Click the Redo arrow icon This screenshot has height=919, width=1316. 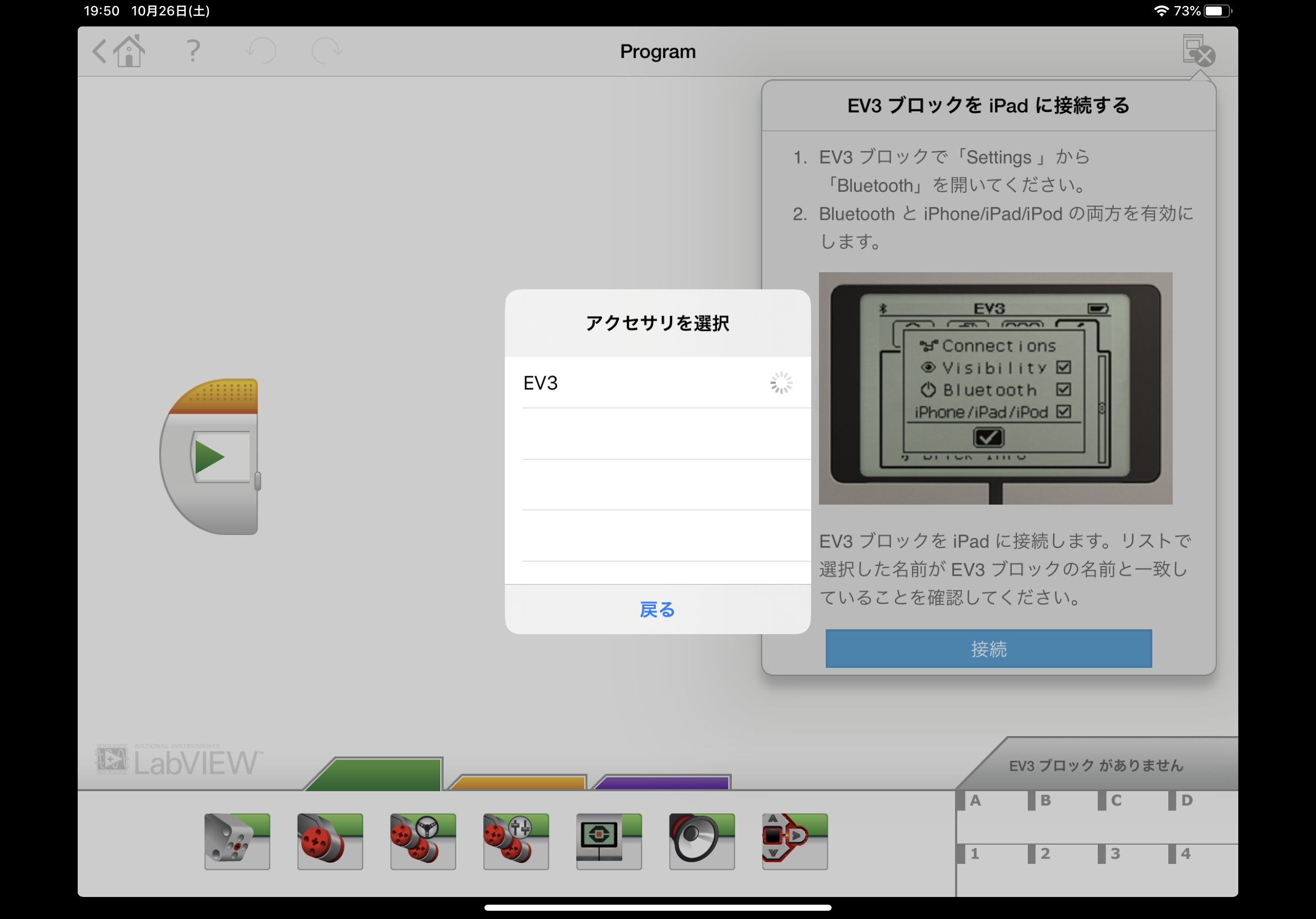tap(328, 52)
